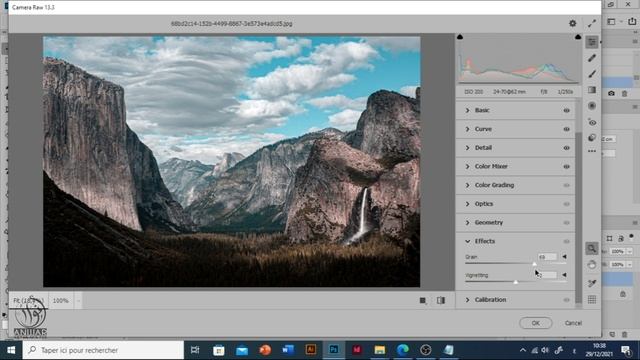640x360 pixels.
Task: Toggle Detail panel visibility eye
Action: [567, 148]
